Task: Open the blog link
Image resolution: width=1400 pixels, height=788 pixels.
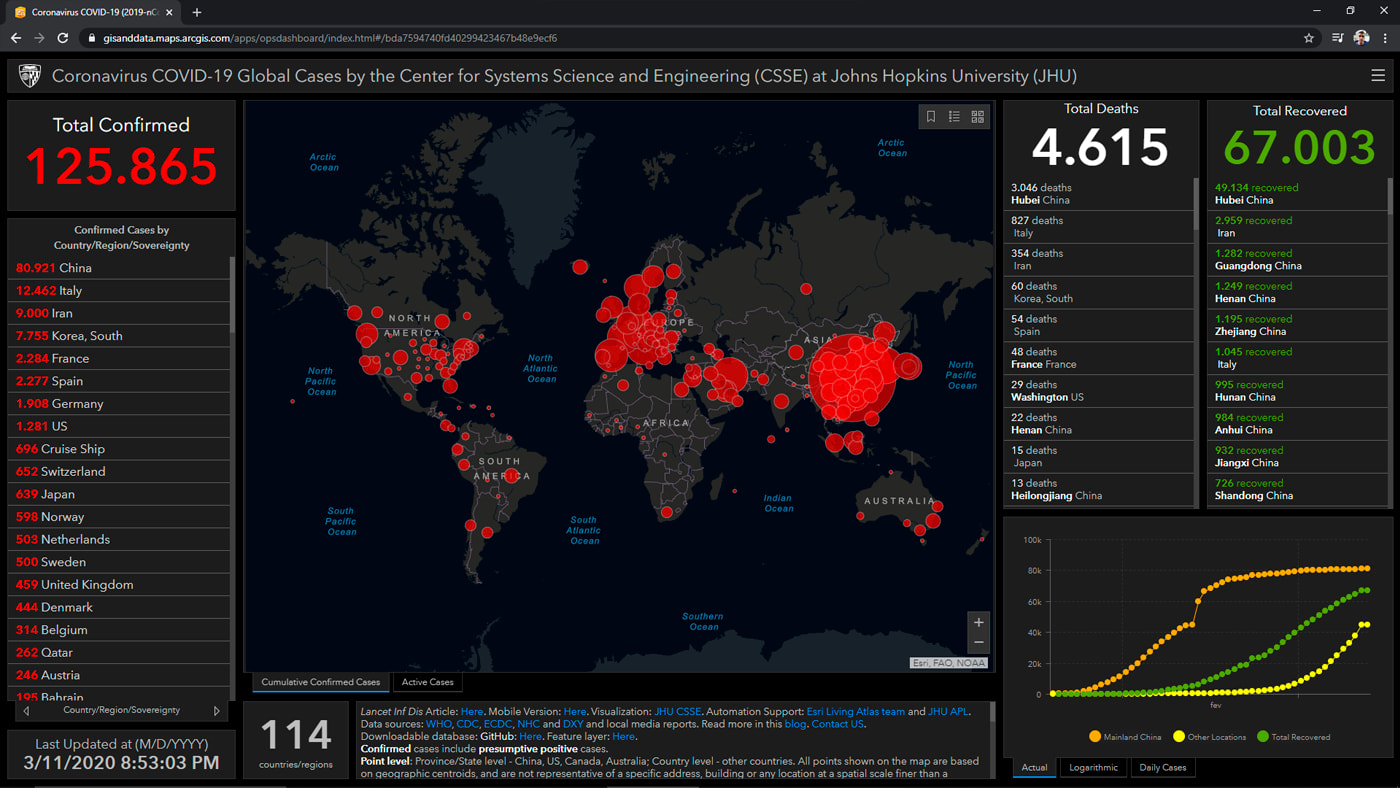Action: [795, 724]
